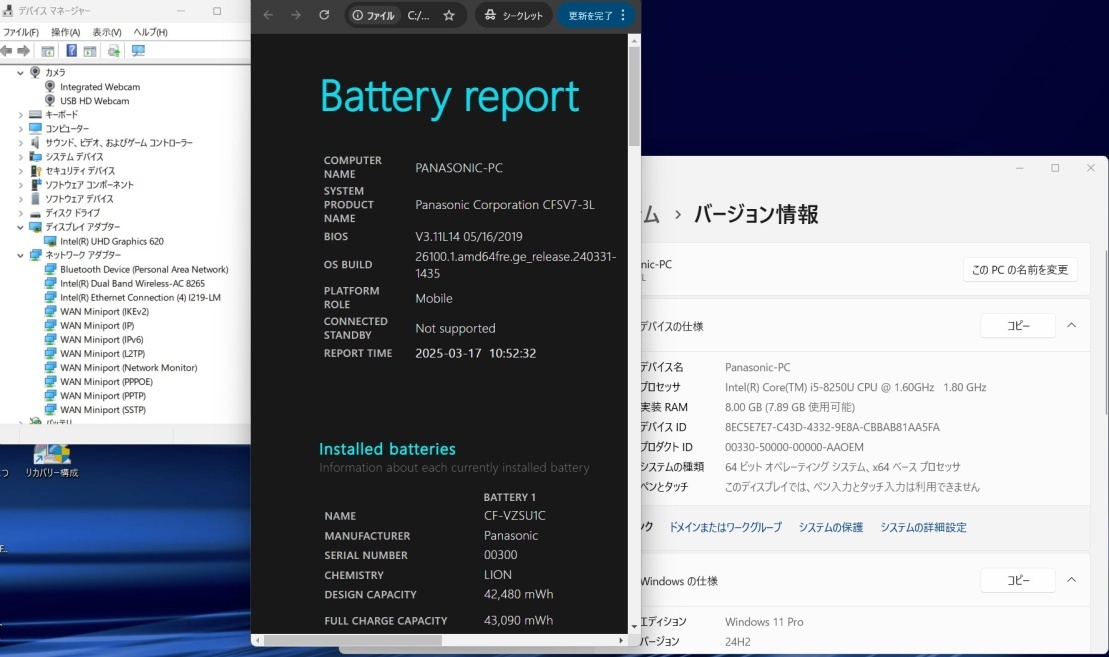Reload the battery report page
This screenshot has height=657, width=1109.
(x=324, y=15)
